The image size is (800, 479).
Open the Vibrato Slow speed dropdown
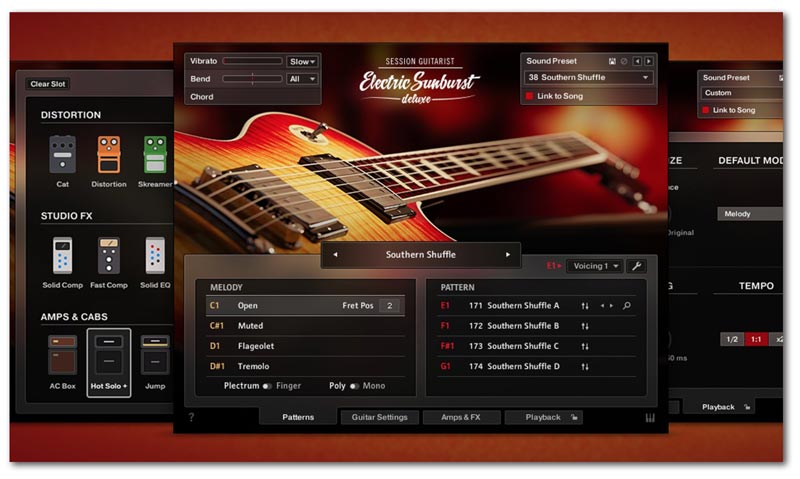[302, 62]
